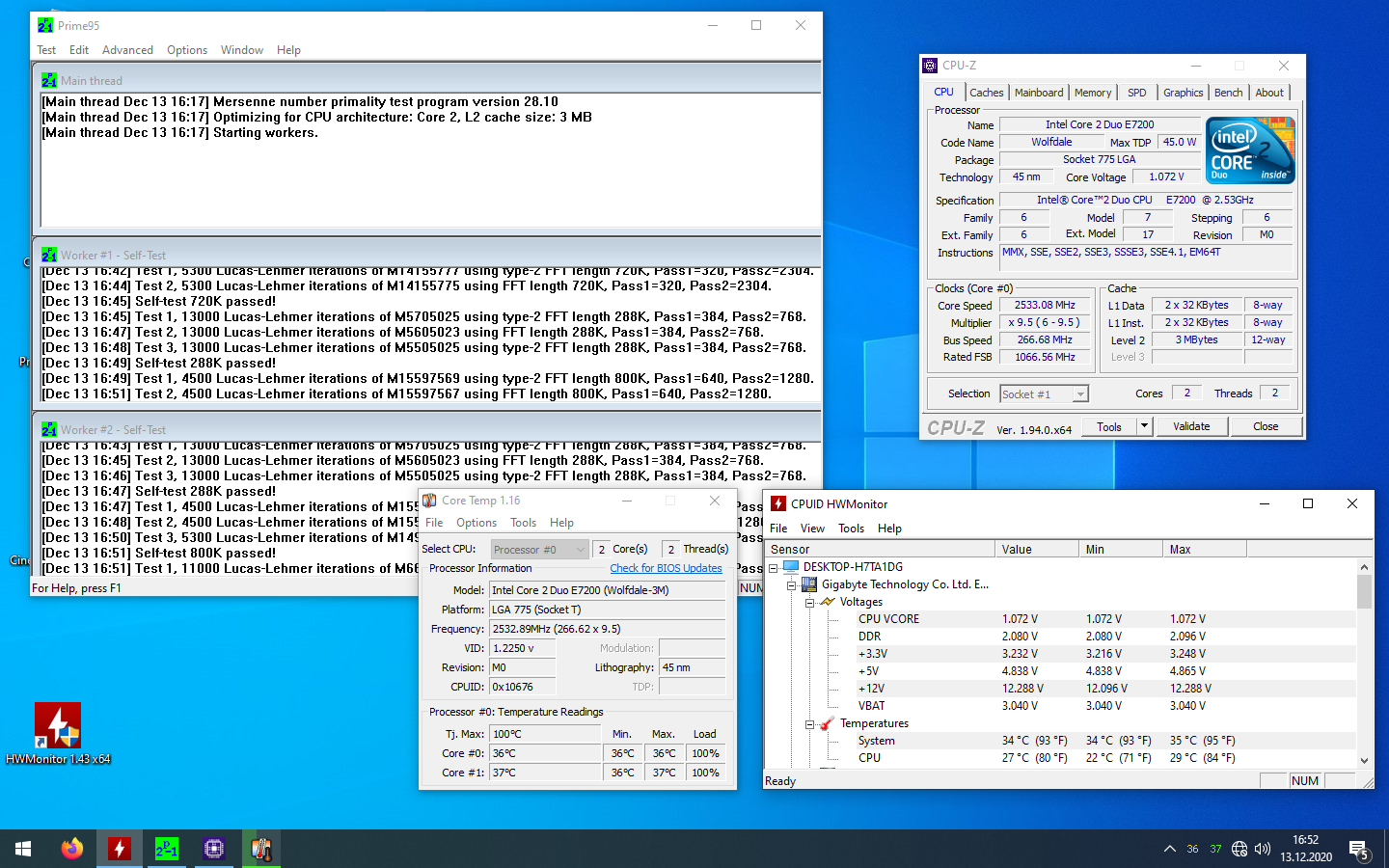Click the Check for BIOS Updates link
The height and width of the screenshot is (868, 1389).
pos(666,568)
